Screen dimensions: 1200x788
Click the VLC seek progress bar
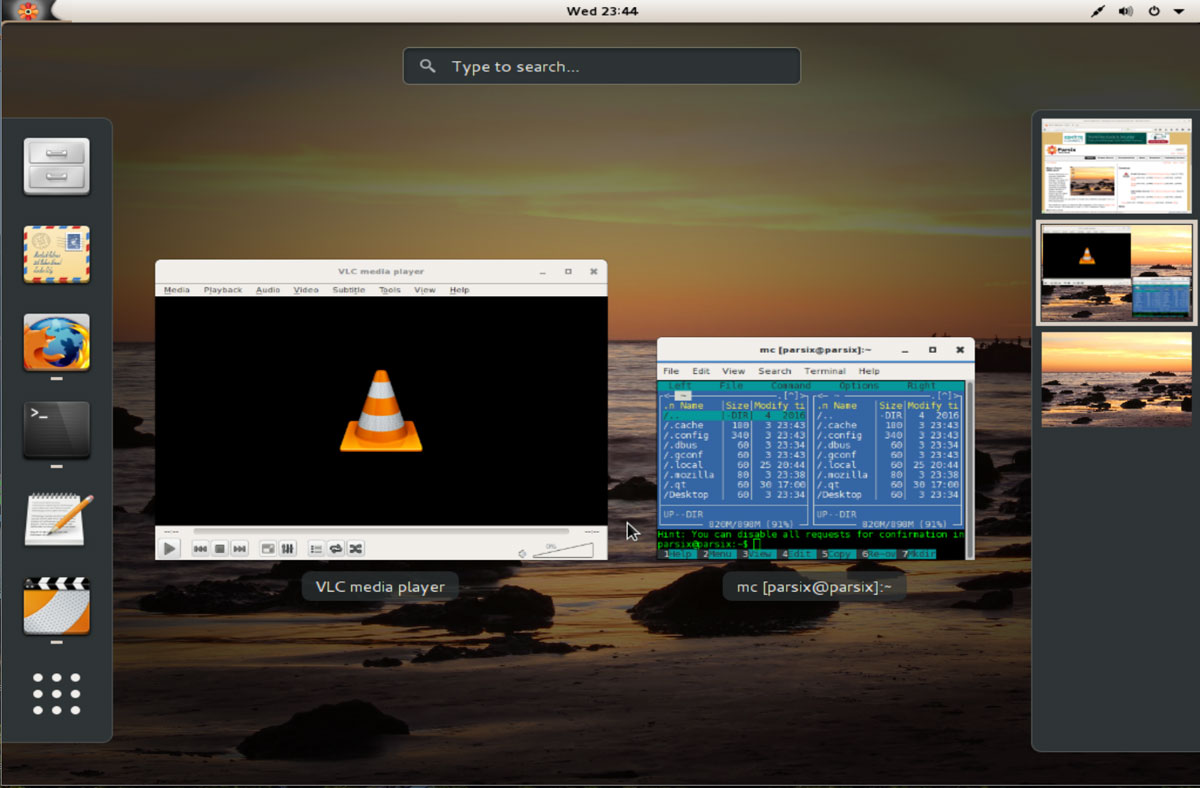point(381,531)
